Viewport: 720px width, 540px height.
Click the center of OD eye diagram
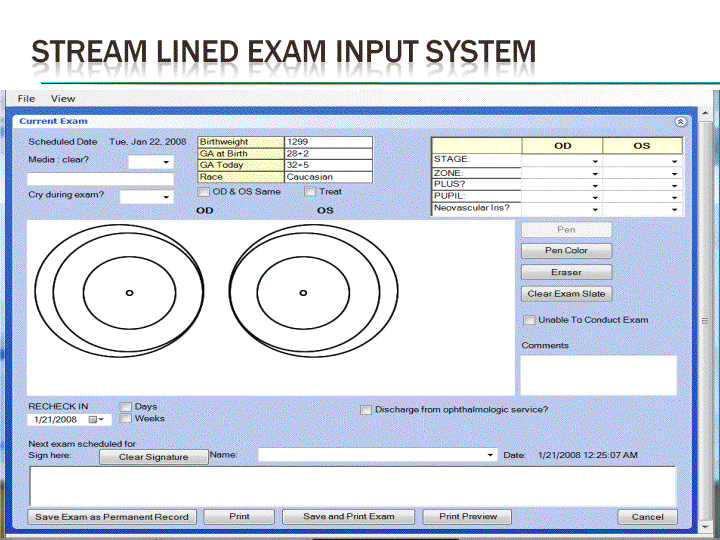pos(129,292)
